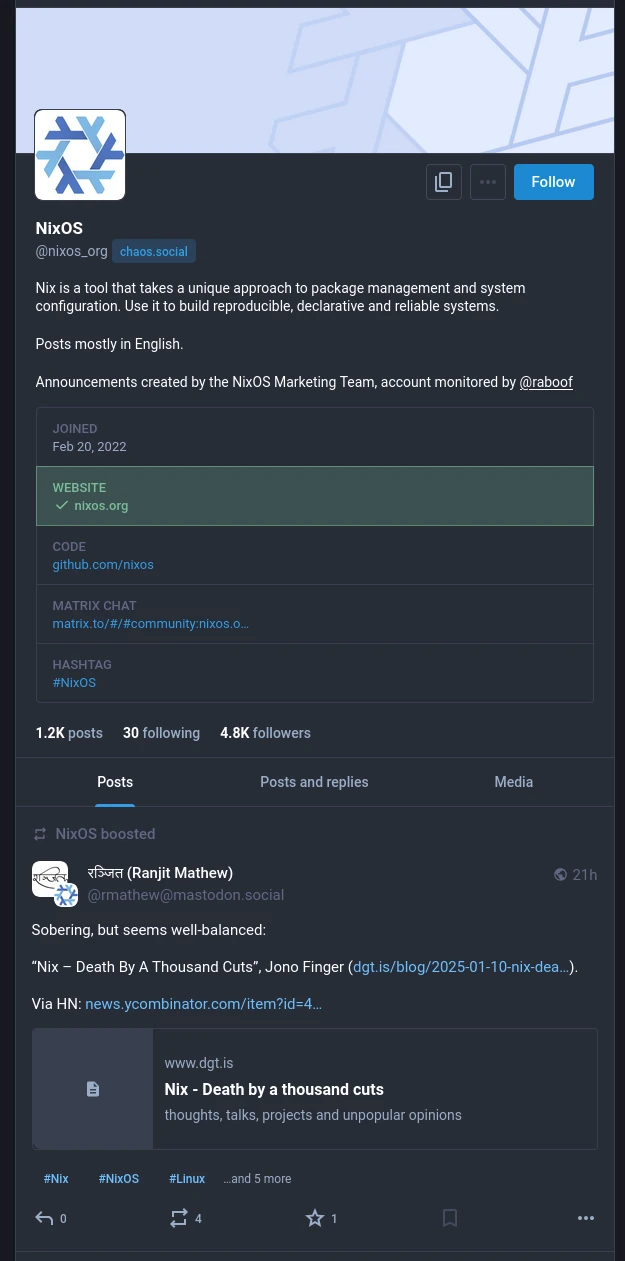625x1261 pixels.
Task: Open the github.com/nixos code link
Action: pyautogui.click(x=103, y=565)
